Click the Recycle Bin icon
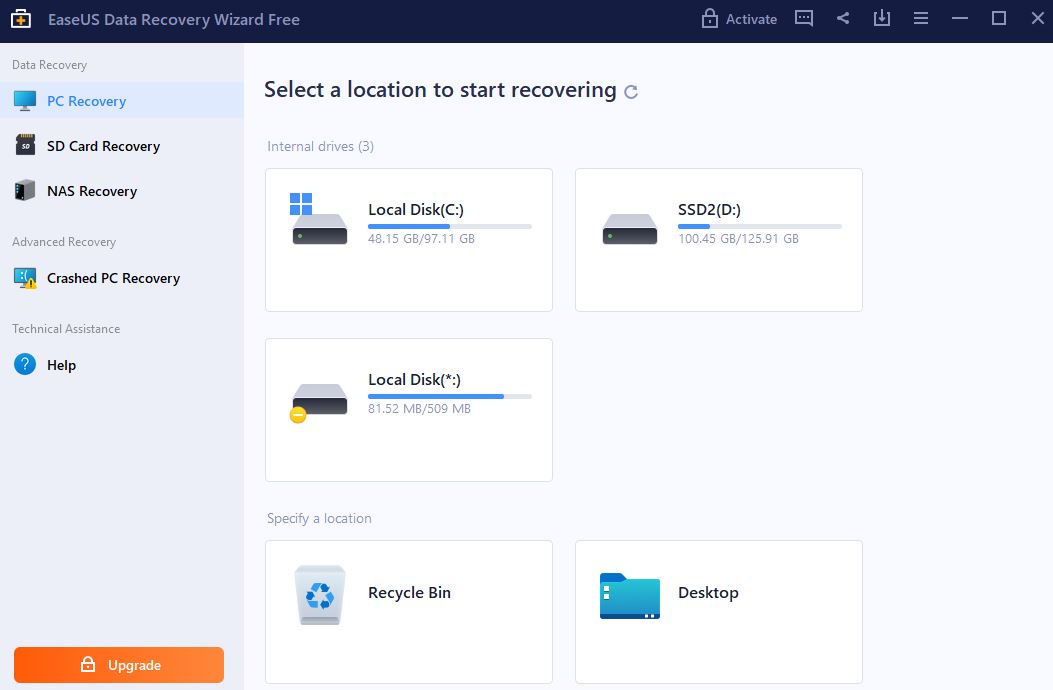Screen dimensions: 1053x690 320,595
